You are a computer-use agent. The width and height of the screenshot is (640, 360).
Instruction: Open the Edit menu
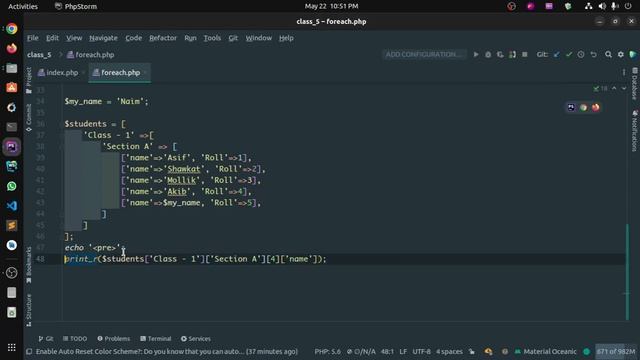pos(52,38)
